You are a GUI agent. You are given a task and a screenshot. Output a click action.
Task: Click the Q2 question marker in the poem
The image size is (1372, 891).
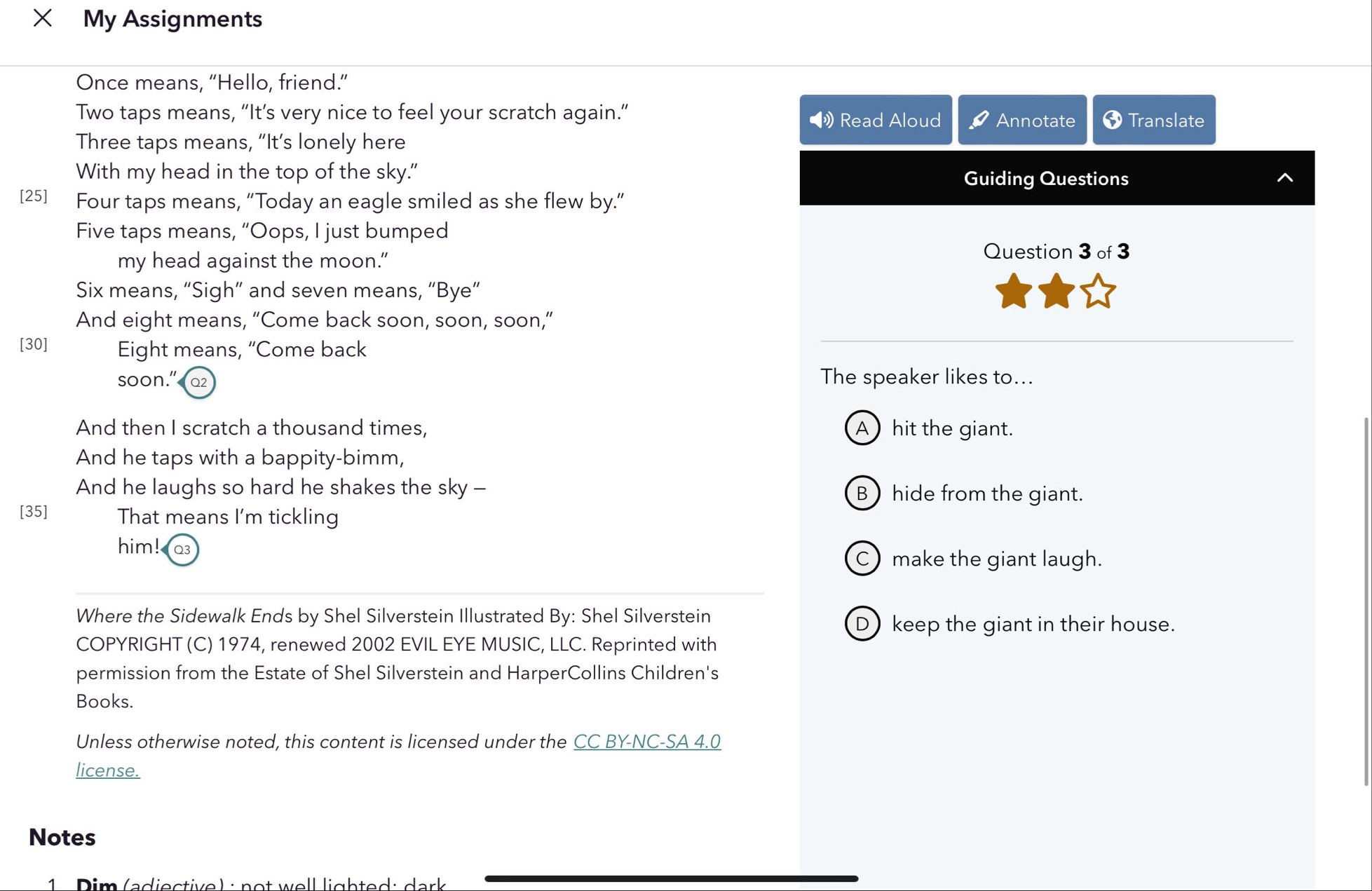[198, 382]
